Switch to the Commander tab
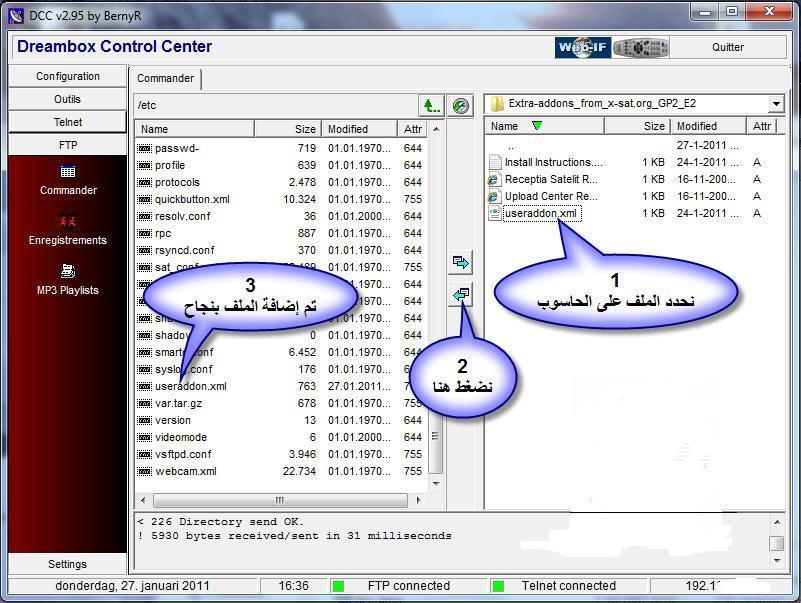Image resolution: width=801 pixels, height=603 pixels. pos(166,78)
